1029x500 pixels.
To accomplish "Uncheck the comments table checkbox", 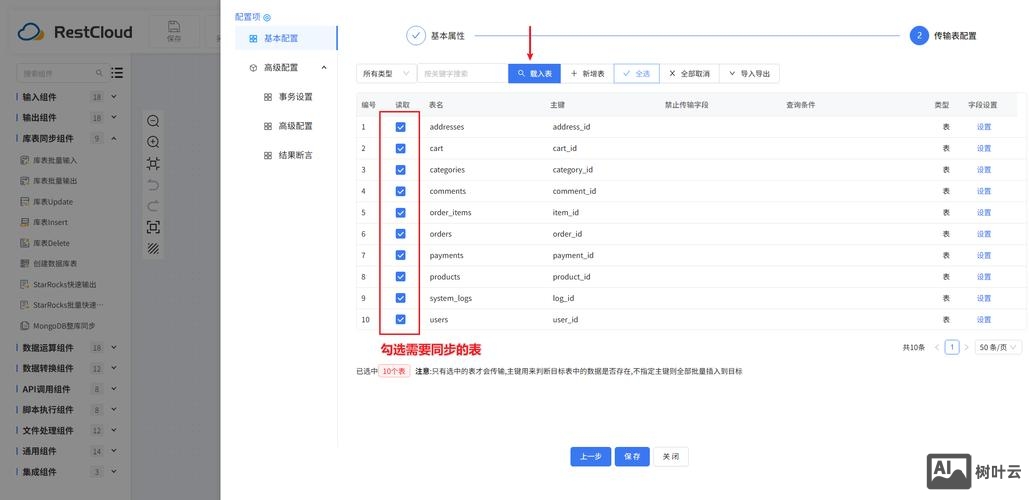I will coord(400,191).
